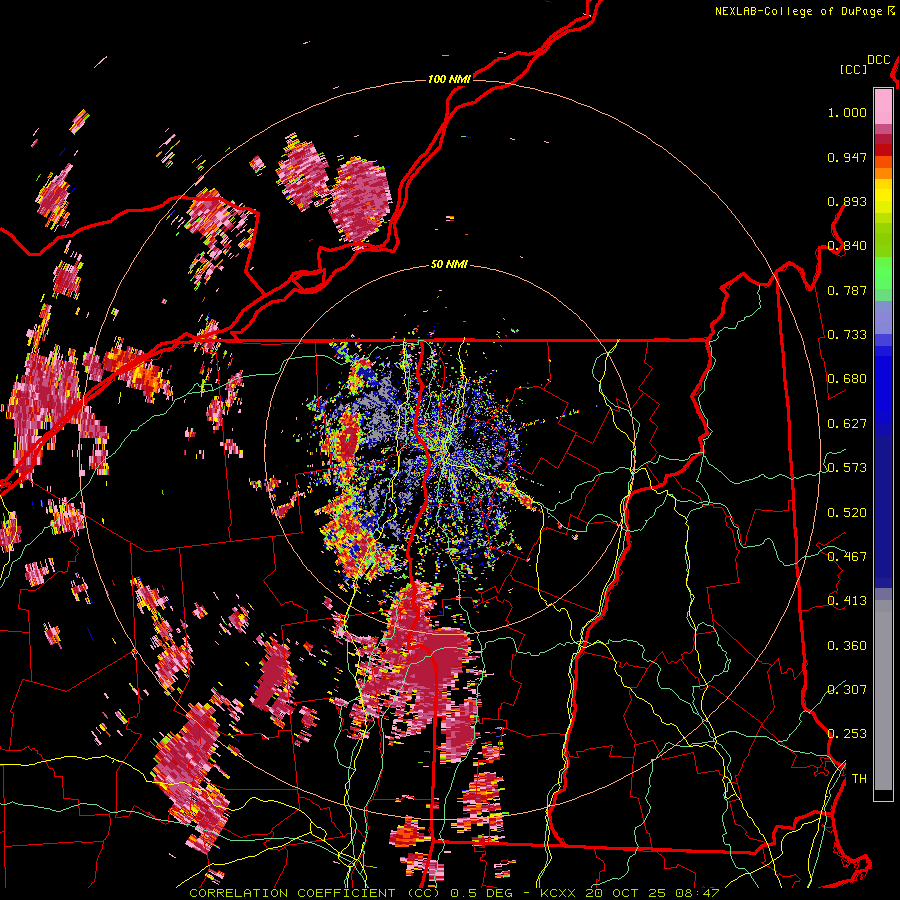Click the 0.627 legend value
Viewport: 900px width, 900px height.
(x=847, y=424)
